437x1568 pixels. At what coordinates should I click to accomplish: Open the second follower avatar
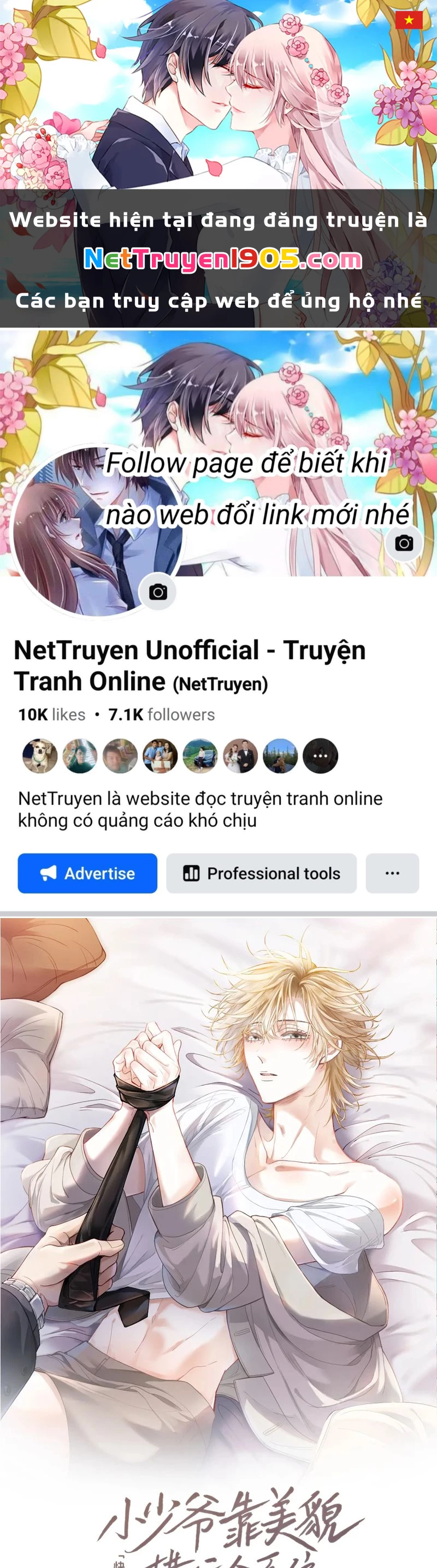point(80,756)
